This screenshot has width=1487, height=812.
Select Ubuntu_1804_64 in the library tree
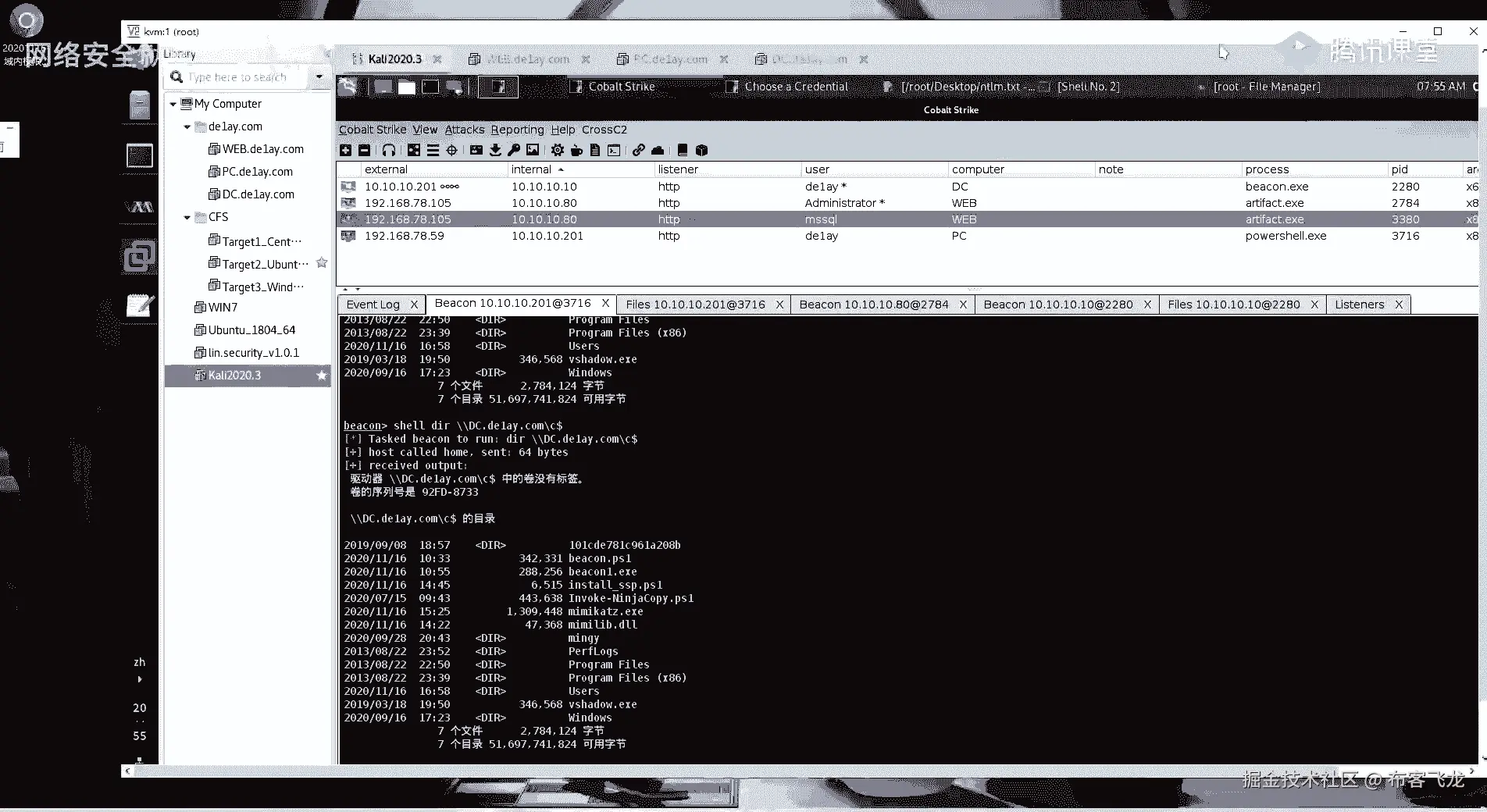(245, 330)
